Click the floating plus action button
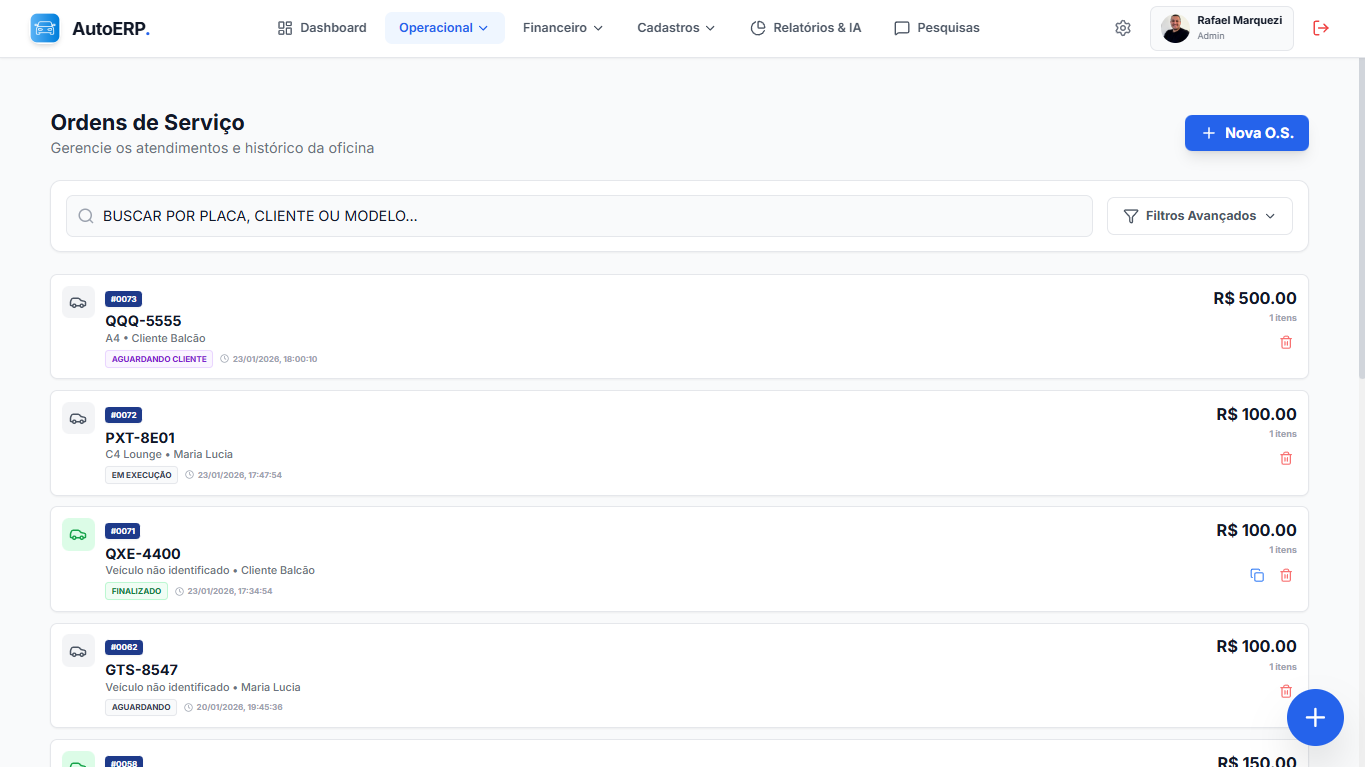Viewport: 1365px width, 767px height. (x=1315, y=717)
